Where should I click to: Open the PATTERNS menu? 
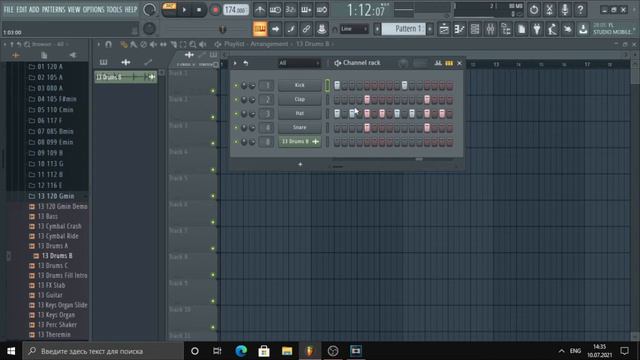[53, 9]
